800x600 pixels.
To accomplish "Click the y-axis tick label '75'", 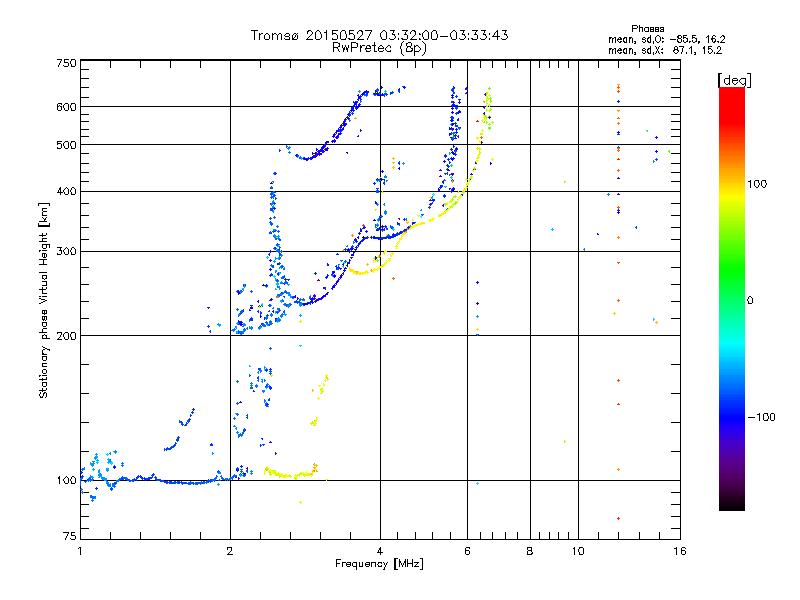I will [70, 536].
